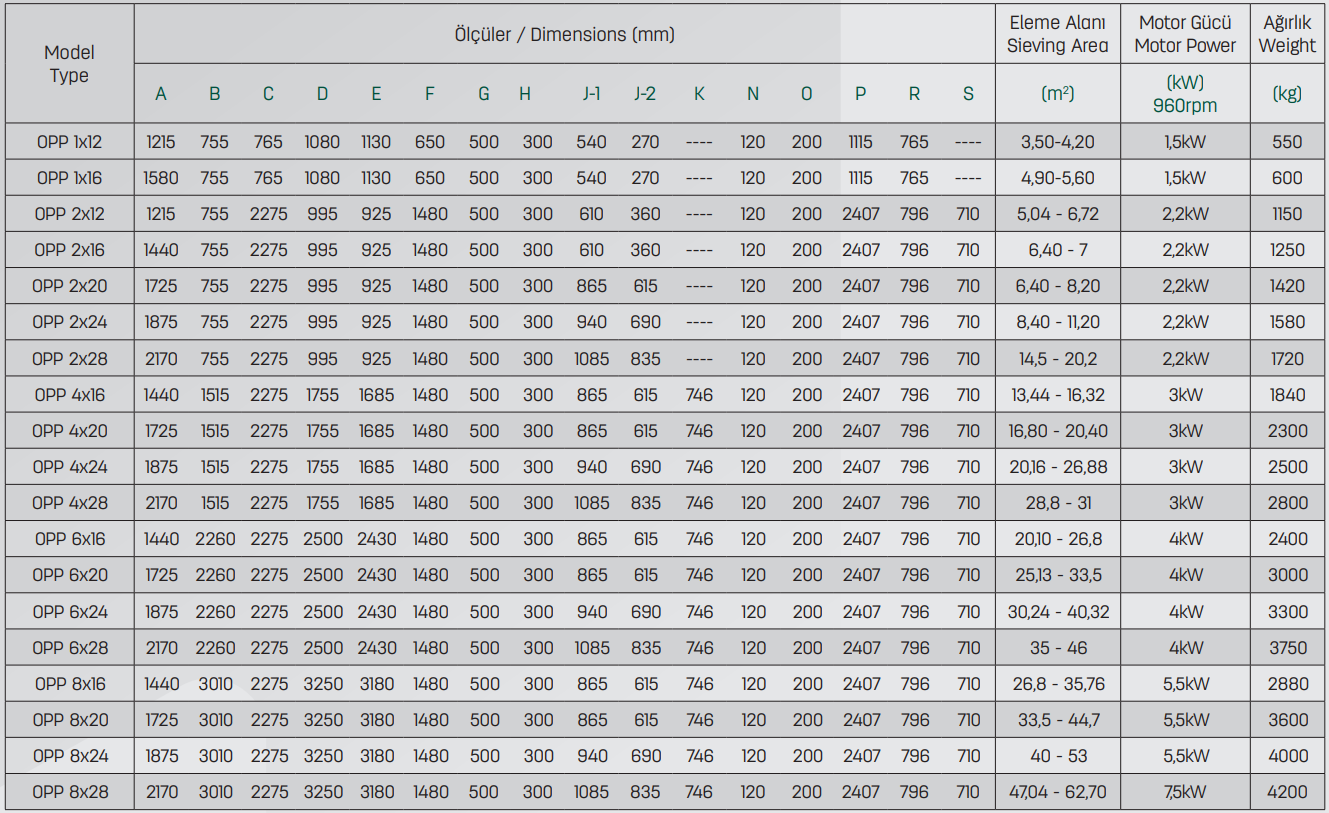Image resolution: width=1329 pixels, height=813 pixels.
Task: Select the 4200 kg weight value
Action: [x=1287, y=792]
